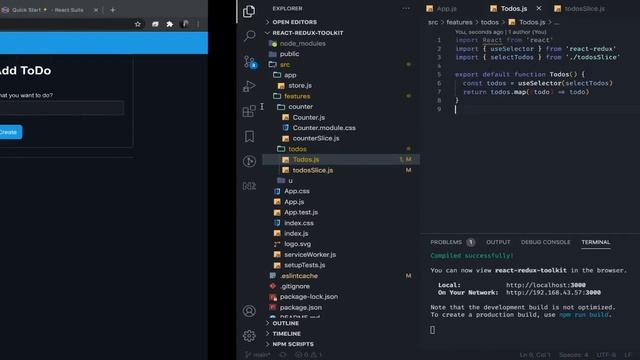The width and height of the screenshot is (640, 360).
Task: Open the Problems panel tab
Action: click(446, 242)
